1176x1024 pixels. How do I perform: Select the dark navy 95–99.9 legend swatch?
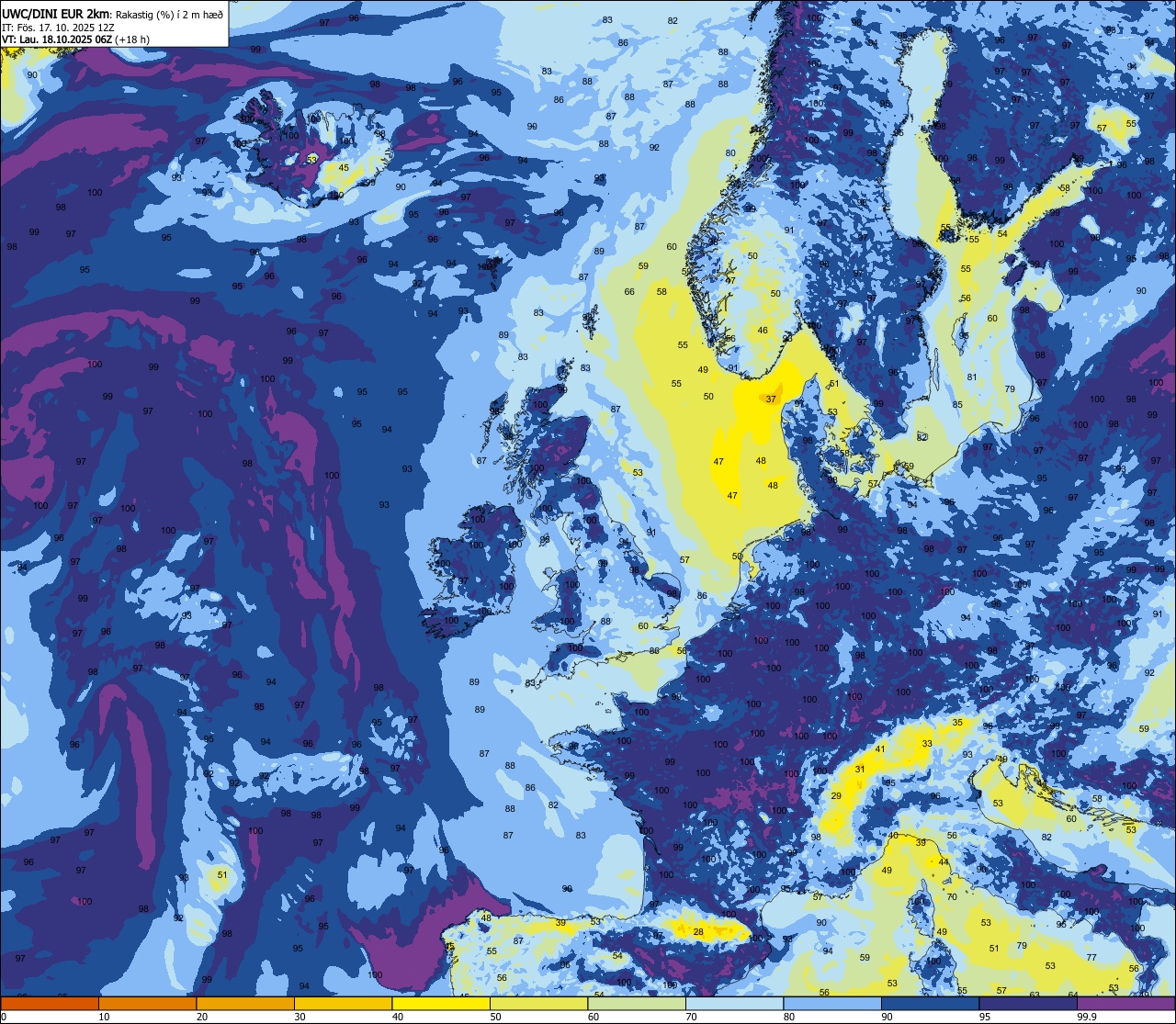click(x=1028, y=1003)
